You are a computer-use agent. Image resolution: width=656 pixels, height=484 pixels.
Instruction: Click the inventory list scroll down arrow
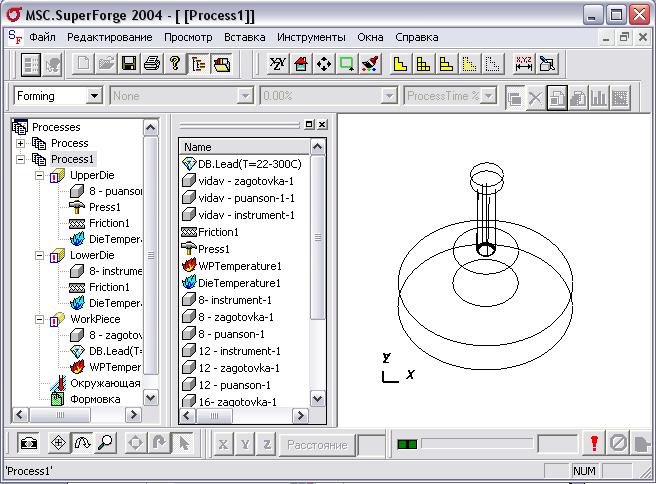coord(317,398)
